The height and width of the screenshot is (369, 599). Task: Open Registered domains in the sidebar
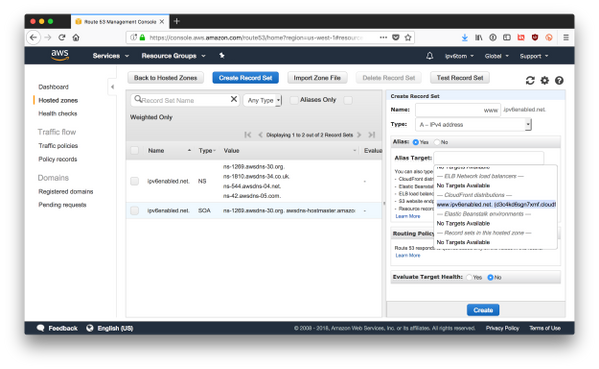(66, 191)
